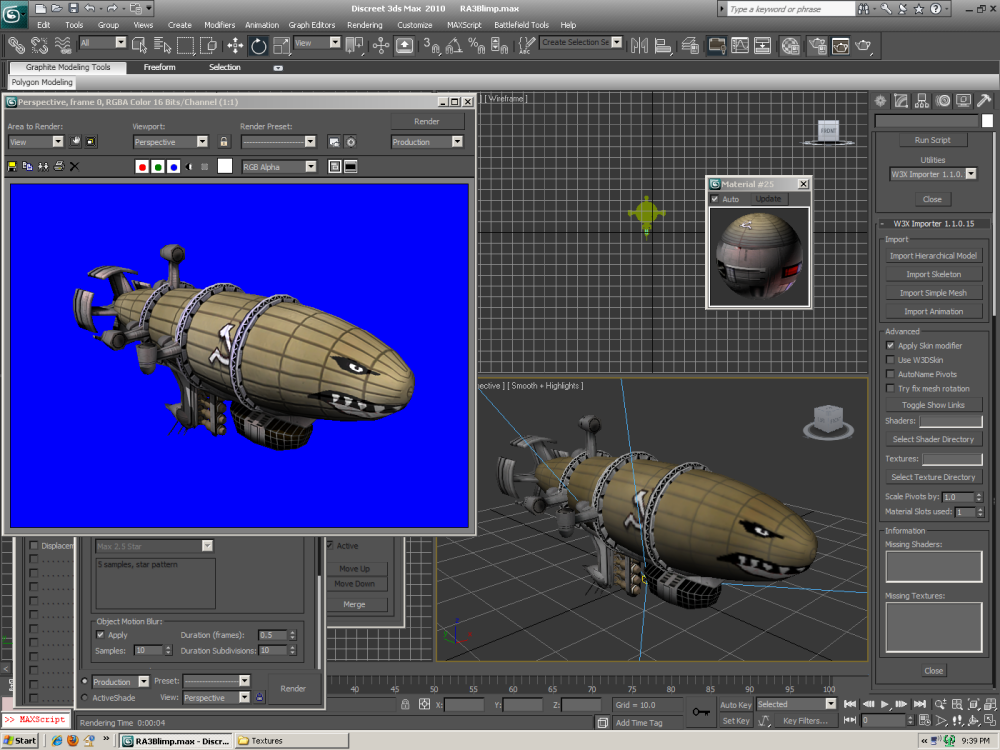Activate the Select Object tool

139,45
